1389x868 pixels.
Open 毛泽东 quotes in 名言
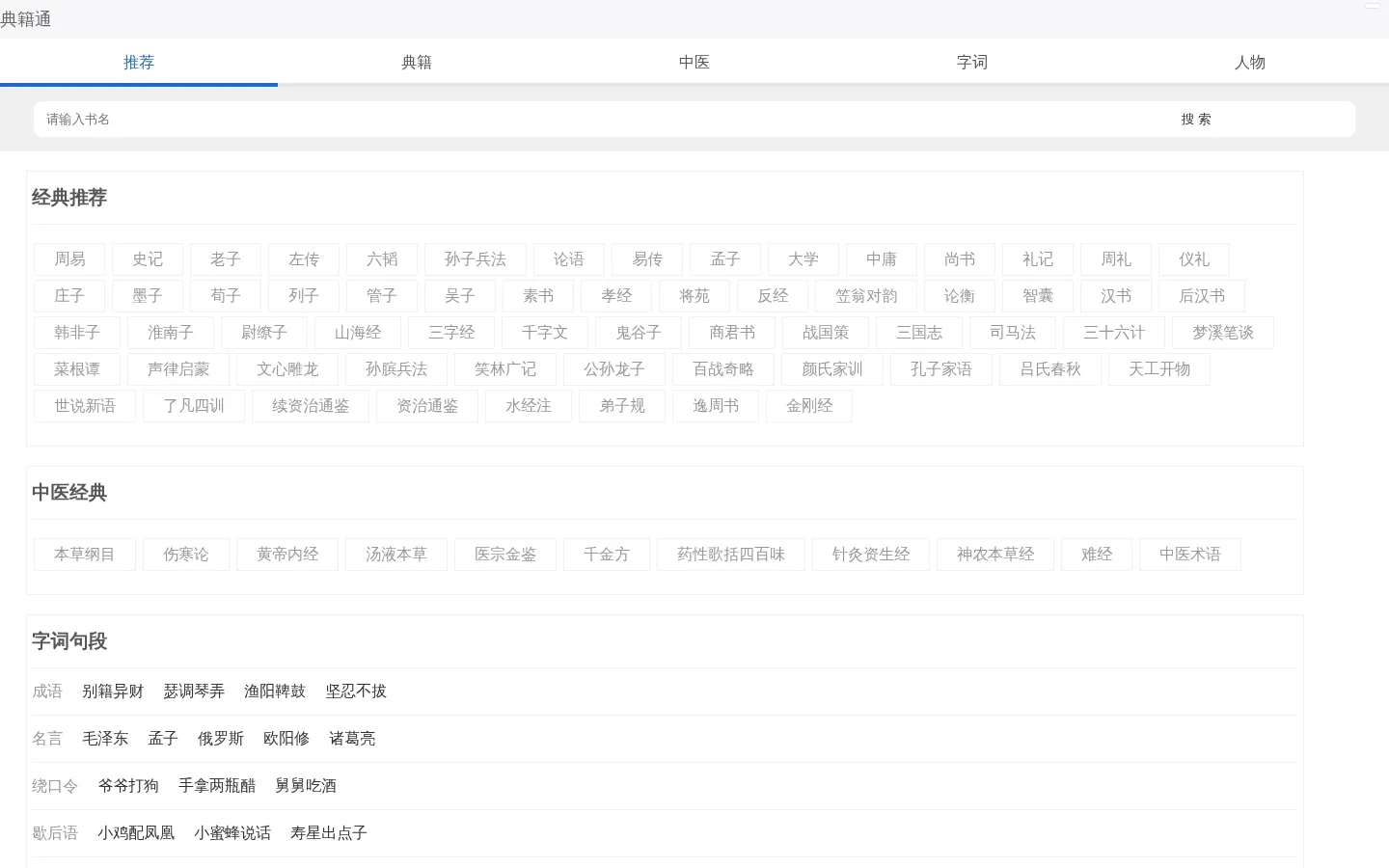105,739
